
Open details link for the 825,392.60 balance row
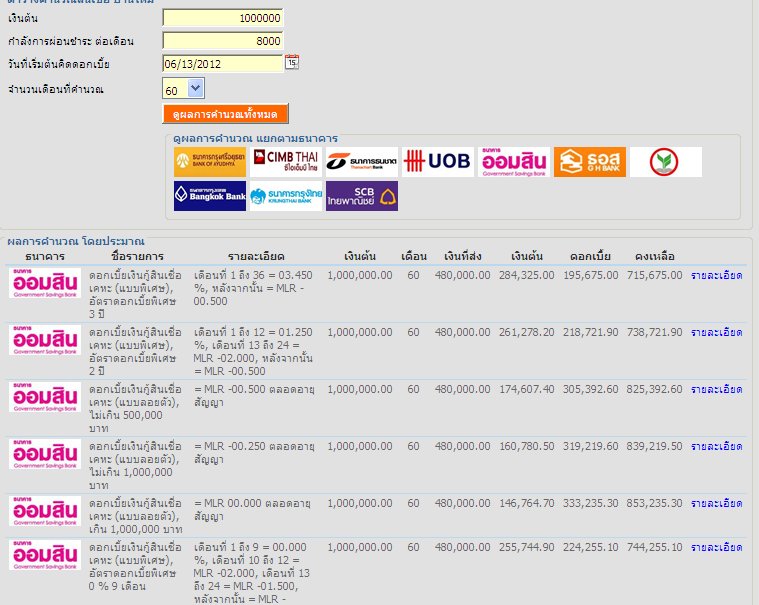coord(716,390)
